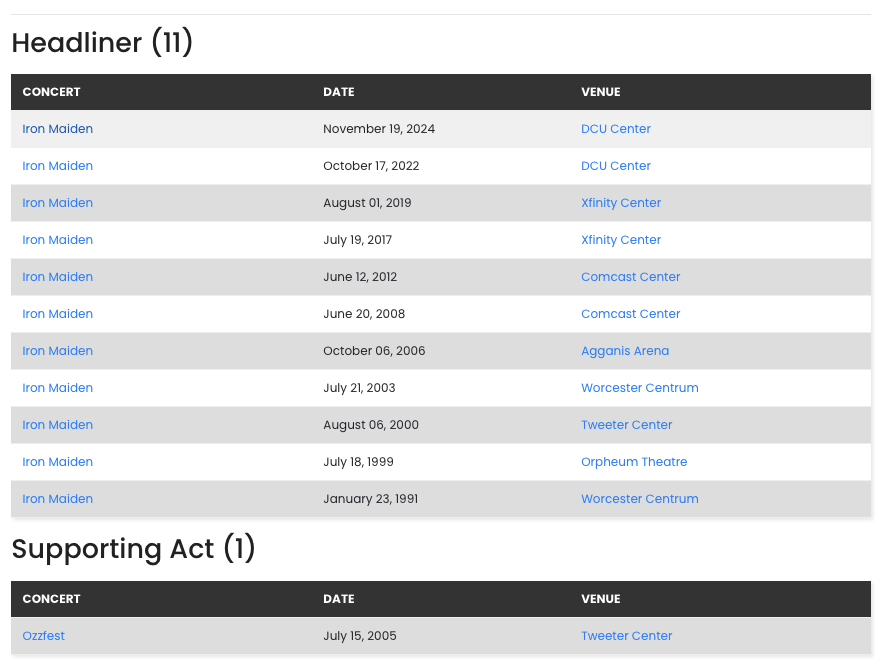Click the date July 18, 1999
This screenshot has width=885, height=669.
(358, 462)
